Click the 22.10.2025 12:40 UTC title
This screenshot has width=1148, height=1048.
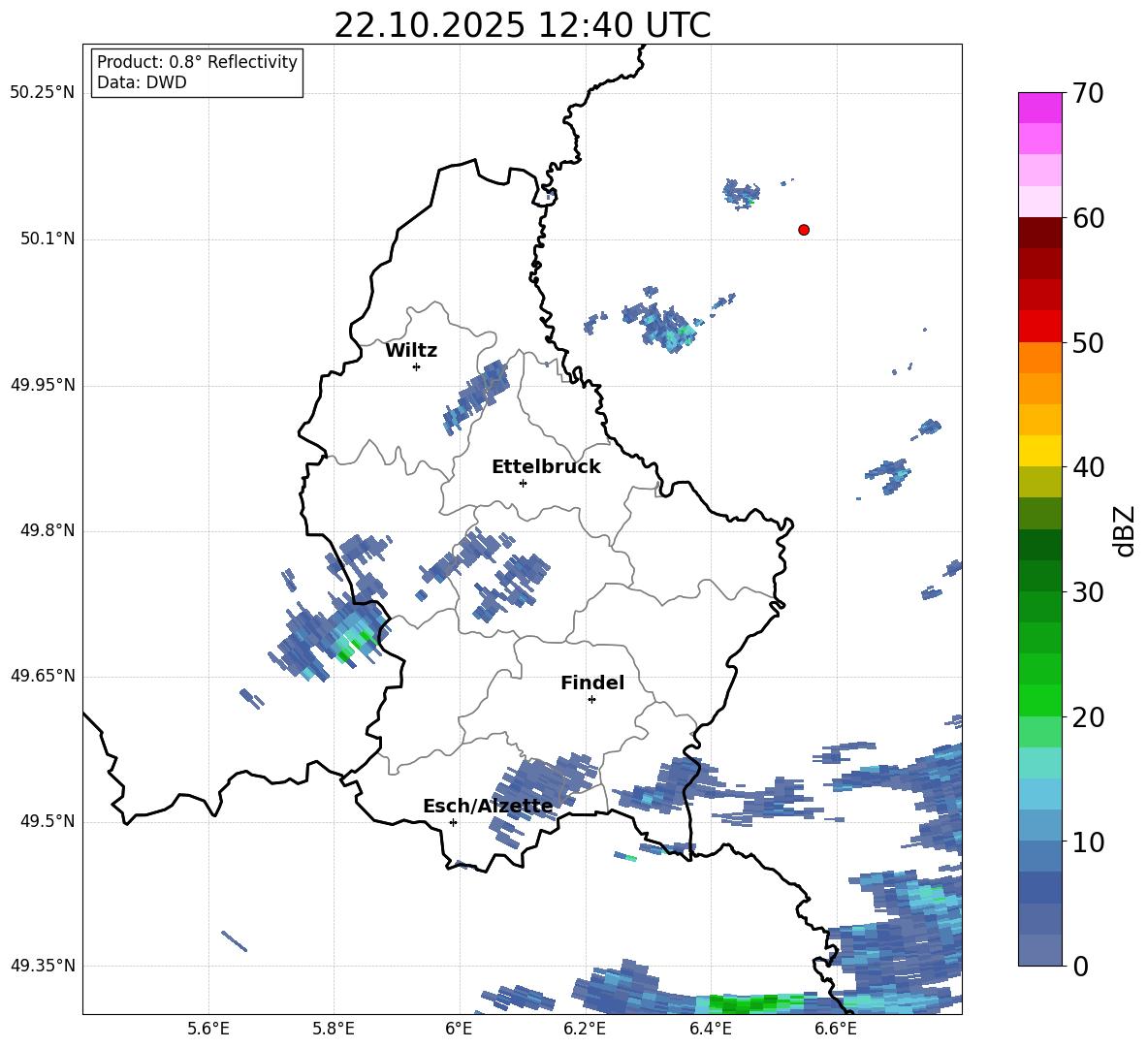pos(522,25)
